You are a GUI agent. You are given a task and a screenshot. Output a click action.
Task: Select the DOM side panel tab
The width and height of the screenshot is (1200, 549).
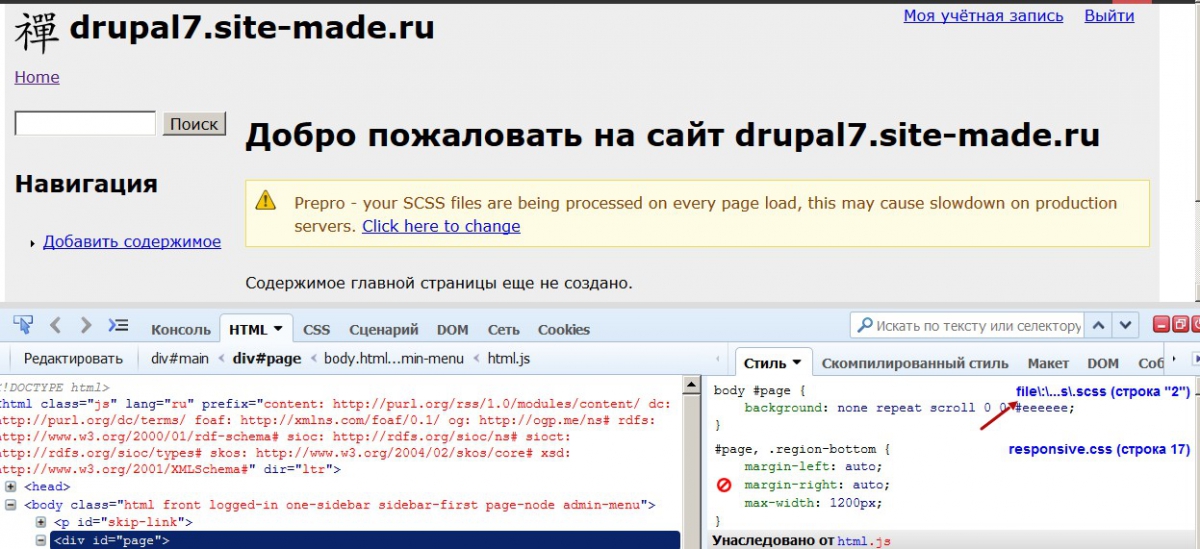[x=1103, y=363]
